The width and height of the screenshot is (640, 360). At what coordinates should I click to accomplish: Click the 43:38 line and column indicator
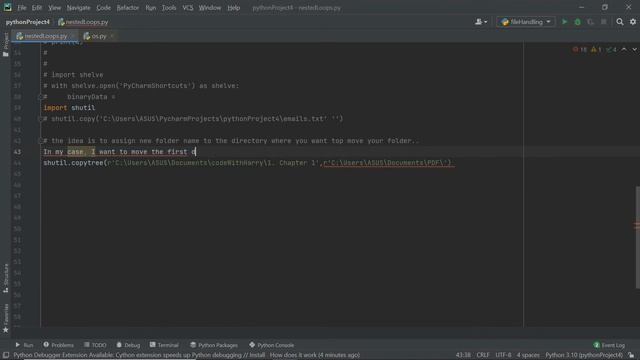463,356
